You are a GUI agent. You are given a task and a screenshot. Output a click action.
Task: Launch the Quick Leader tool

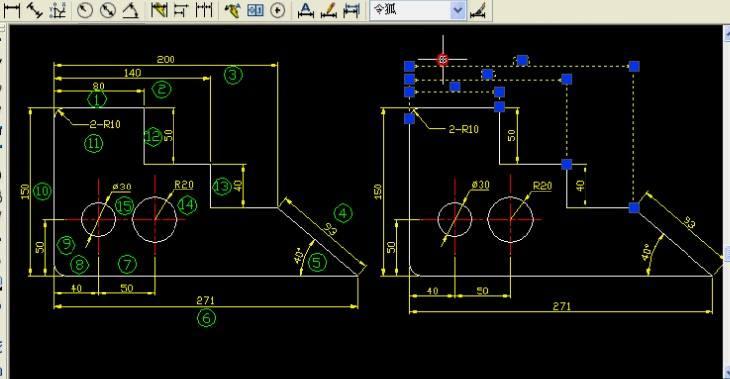[232, 10]
